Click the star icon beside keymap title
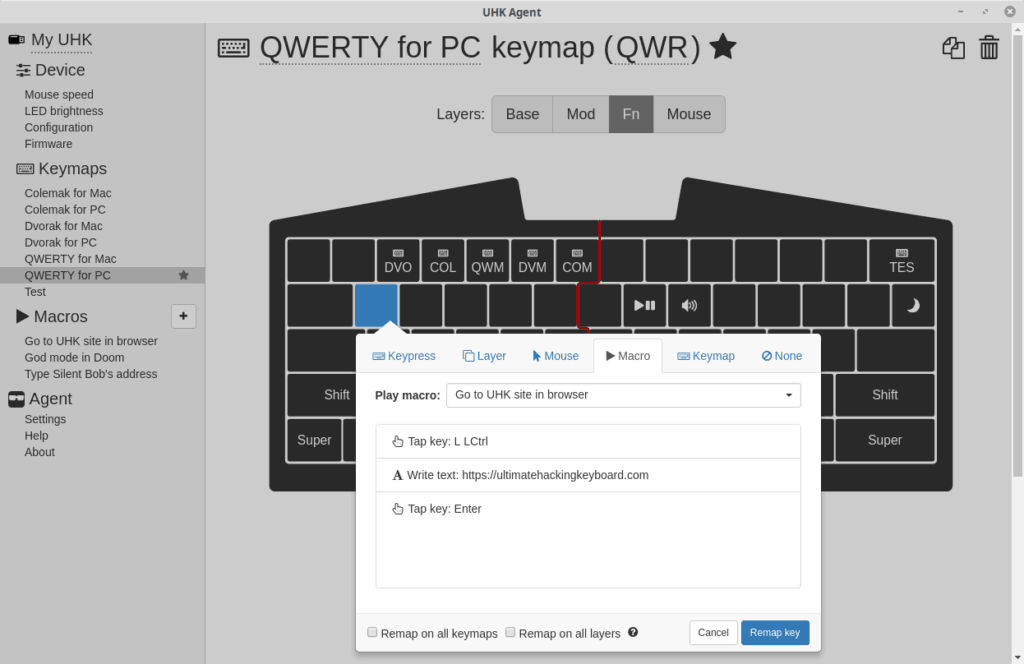 (723, 47)
